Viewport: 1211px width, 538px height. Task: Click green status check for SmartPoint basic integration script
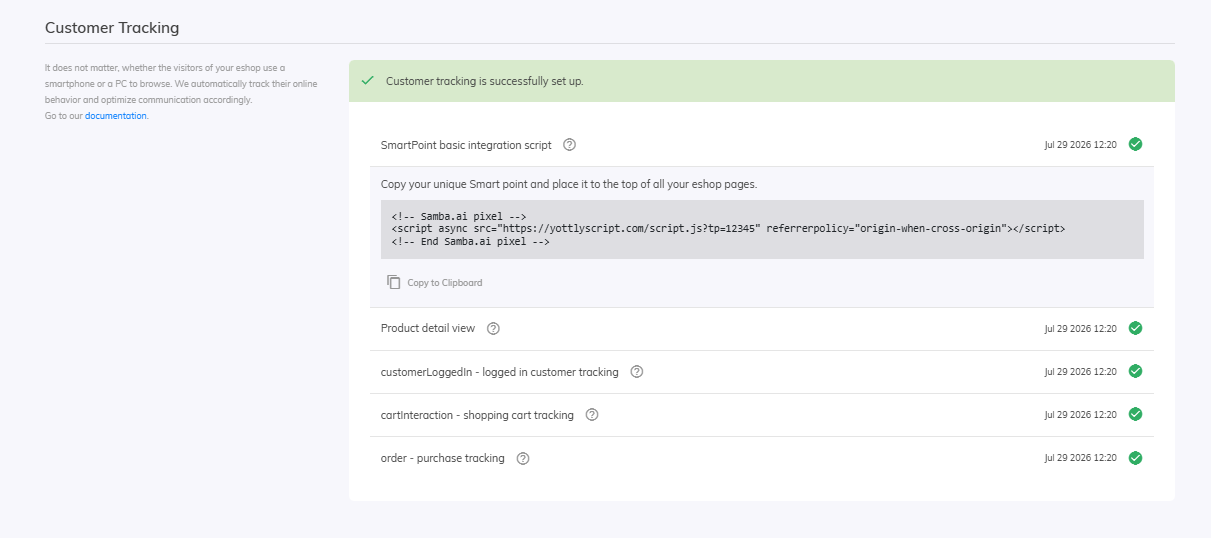click(1135, 144)
